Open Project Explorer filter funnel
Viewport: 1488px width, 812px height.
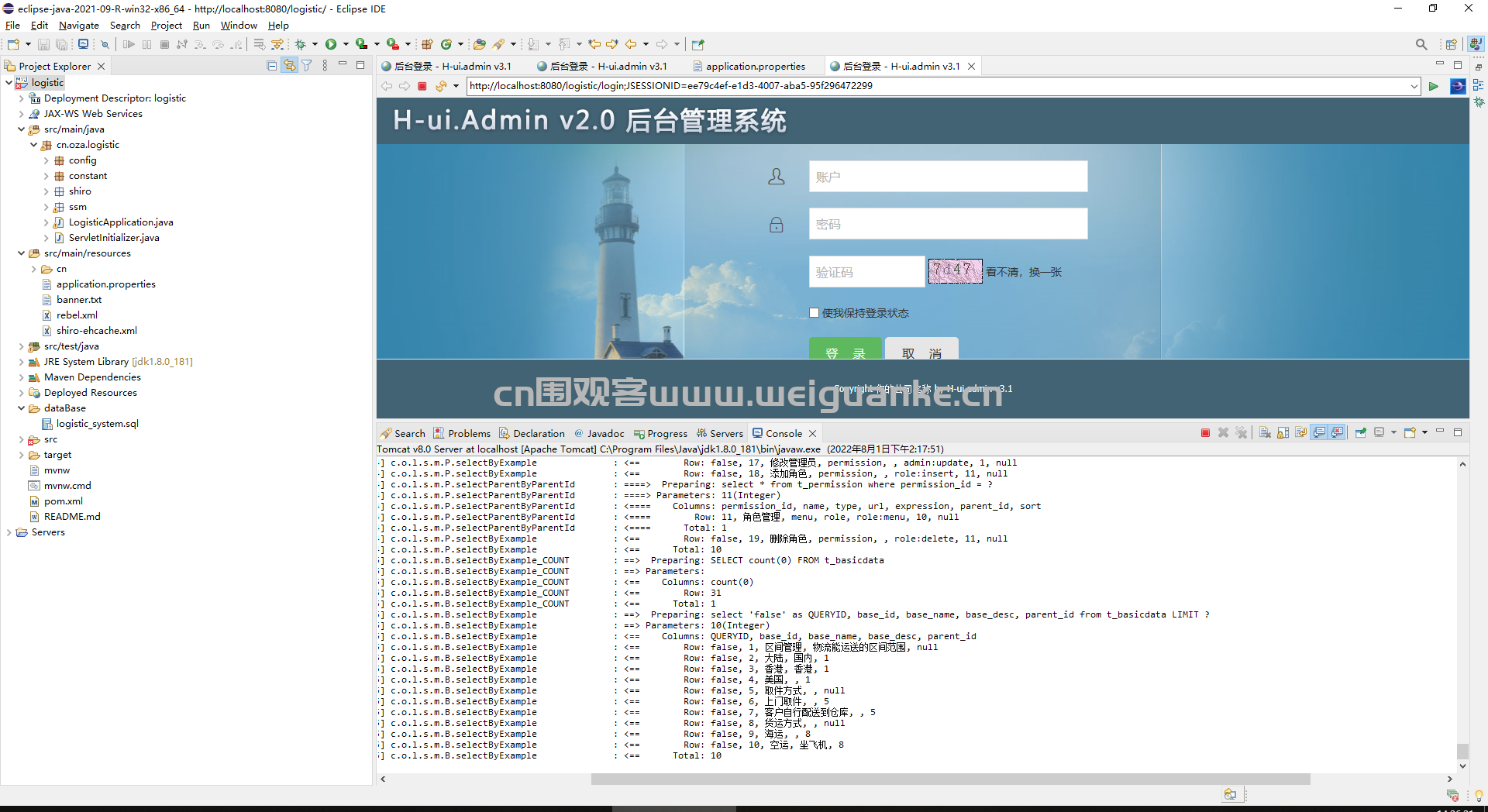point(307,66)
